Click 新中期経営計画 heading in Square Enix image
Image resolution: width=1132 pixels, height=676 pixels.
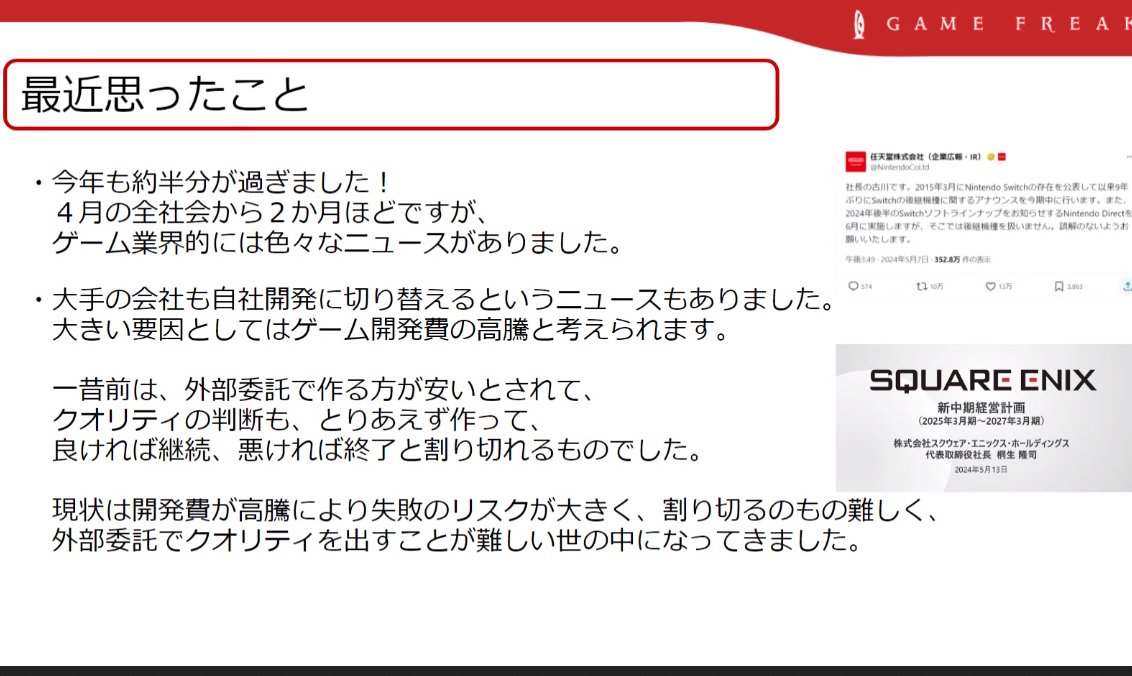(981, 407)
